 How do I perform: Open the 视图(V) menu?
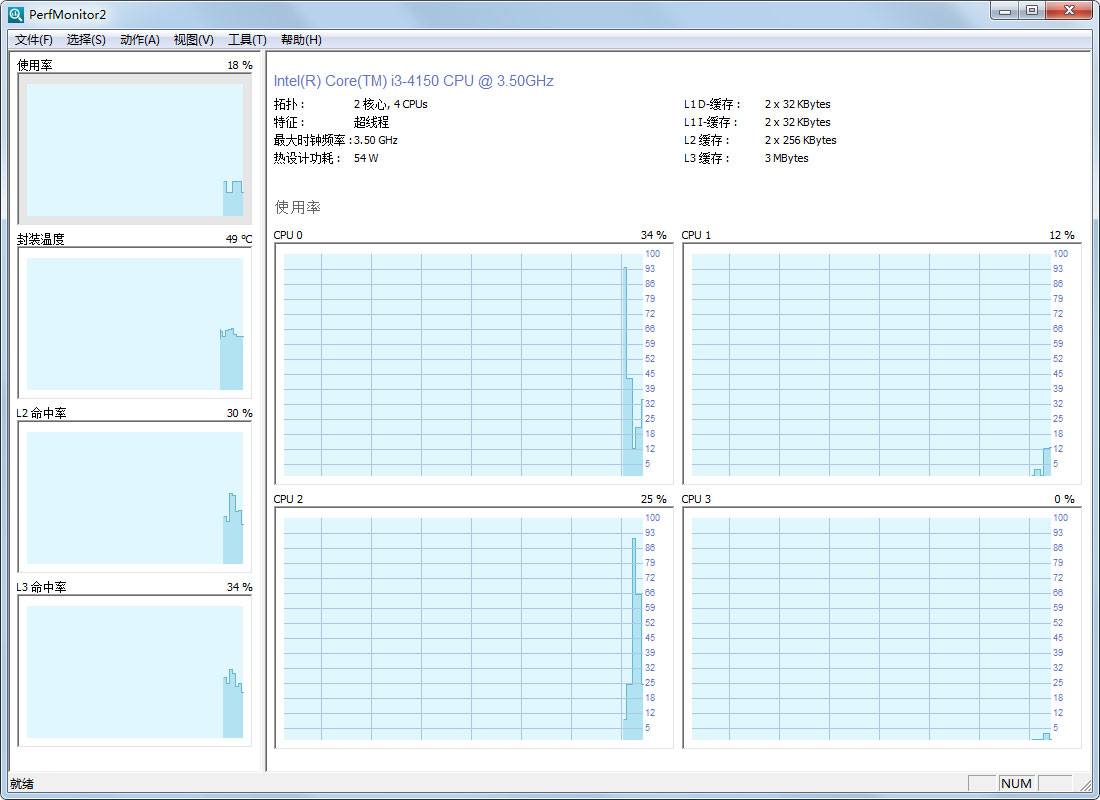[x=193, y=40]
